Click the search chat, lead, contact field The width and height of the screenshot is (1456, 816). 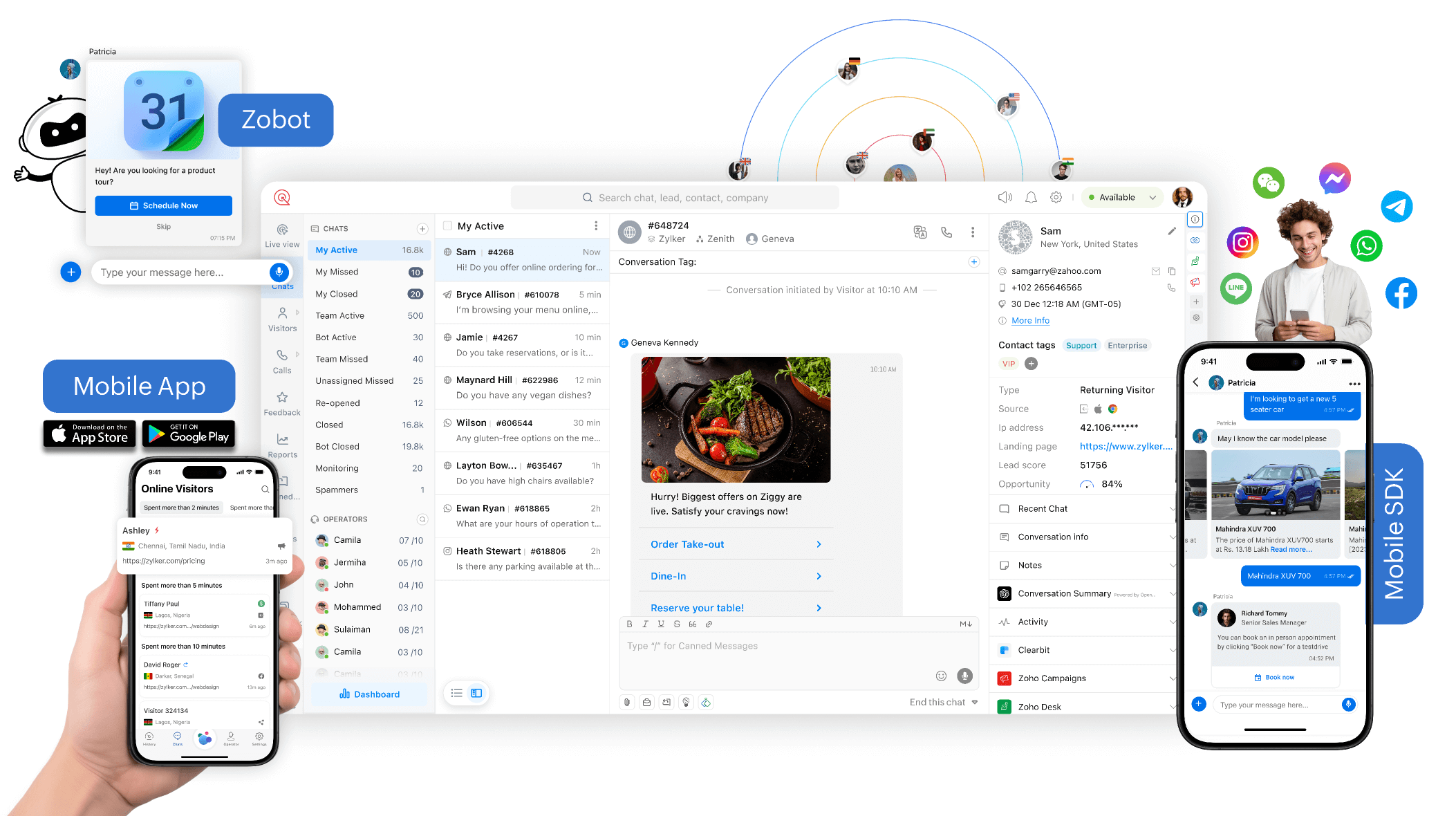click(675, 198)
